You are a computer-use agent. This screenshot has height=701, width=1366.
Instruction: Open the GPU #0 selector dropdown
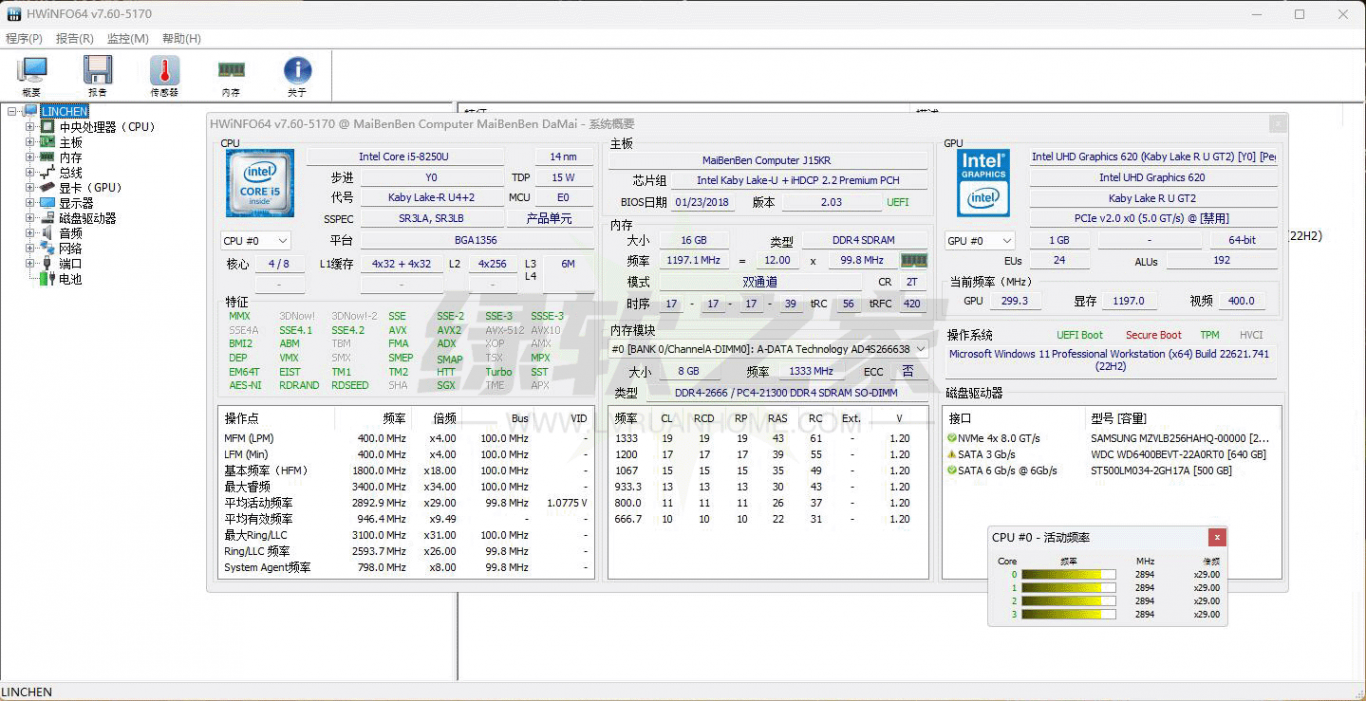(x=980, y=241)
